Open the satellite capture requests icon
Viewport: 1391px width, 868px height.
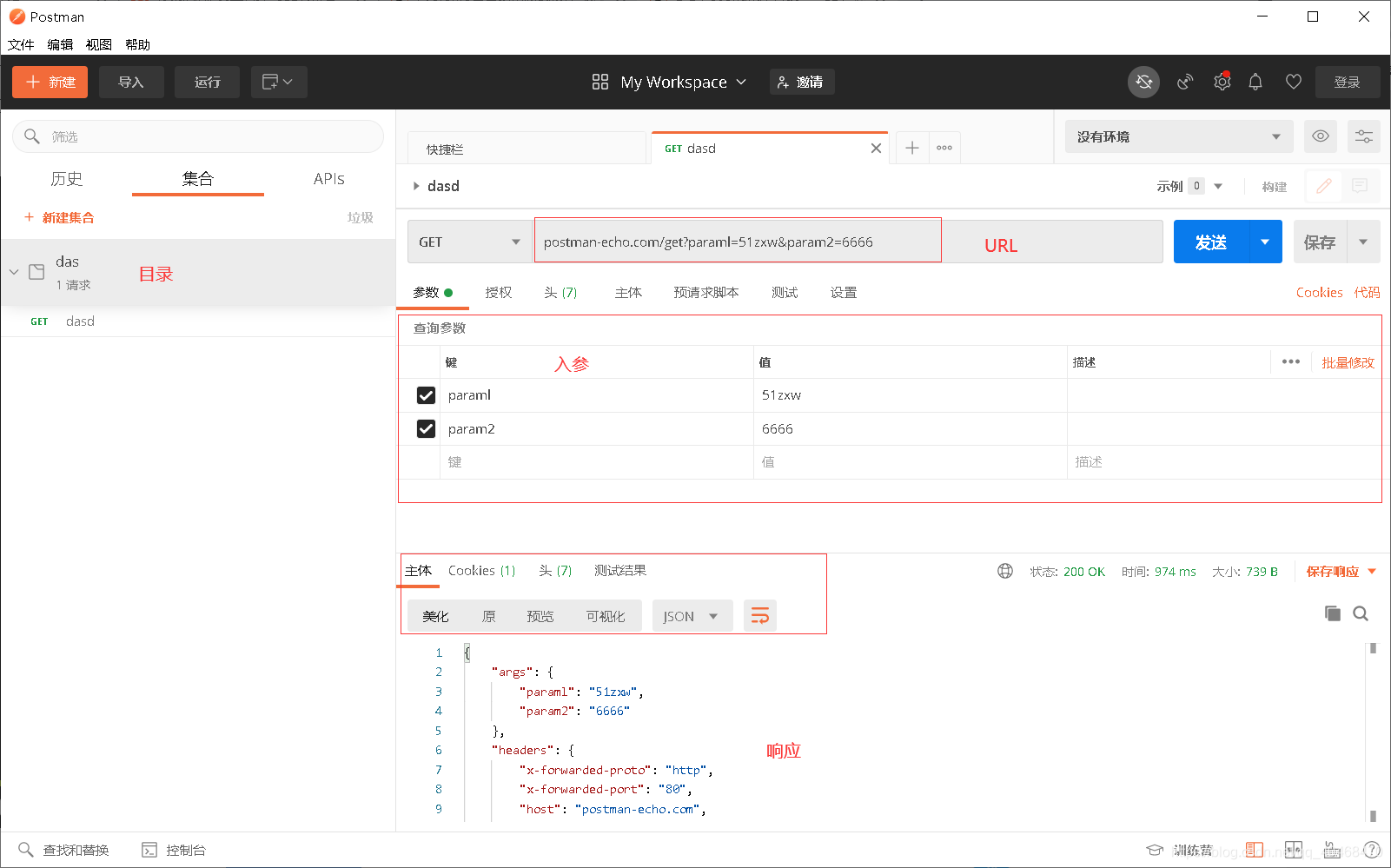[x=1185, y=82]
